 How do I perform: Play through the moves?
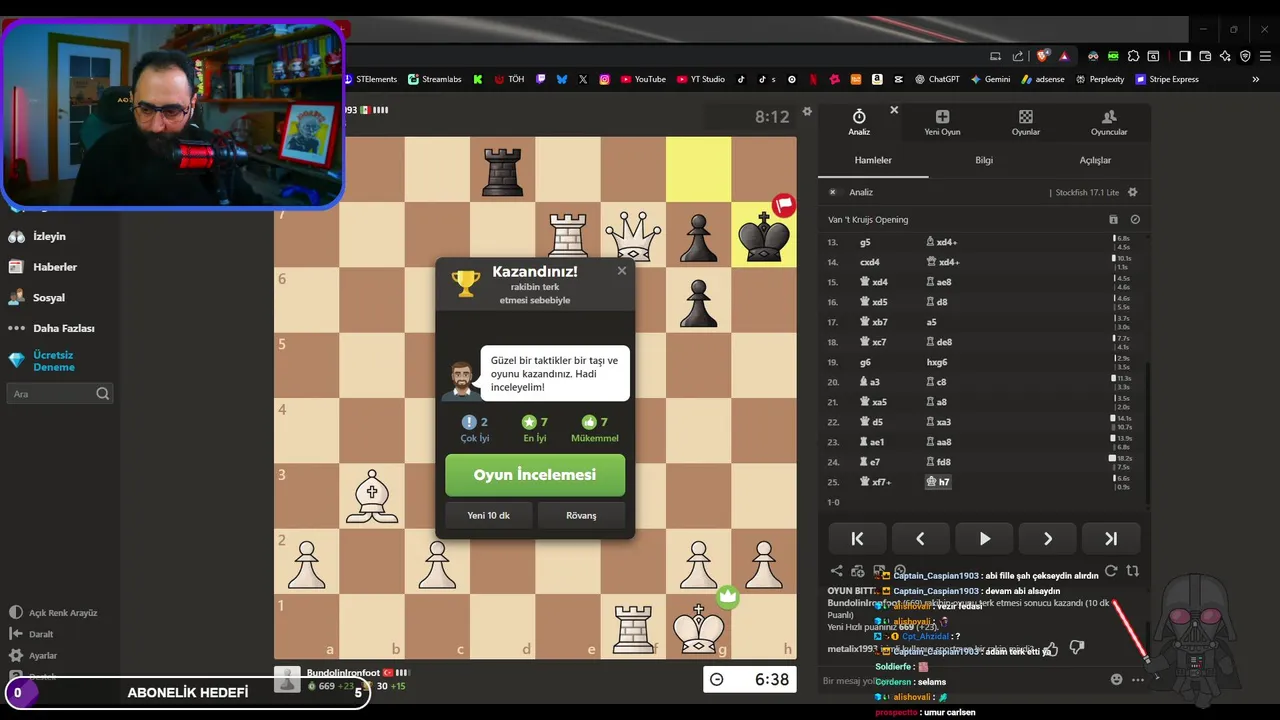[x=984, y=538]
